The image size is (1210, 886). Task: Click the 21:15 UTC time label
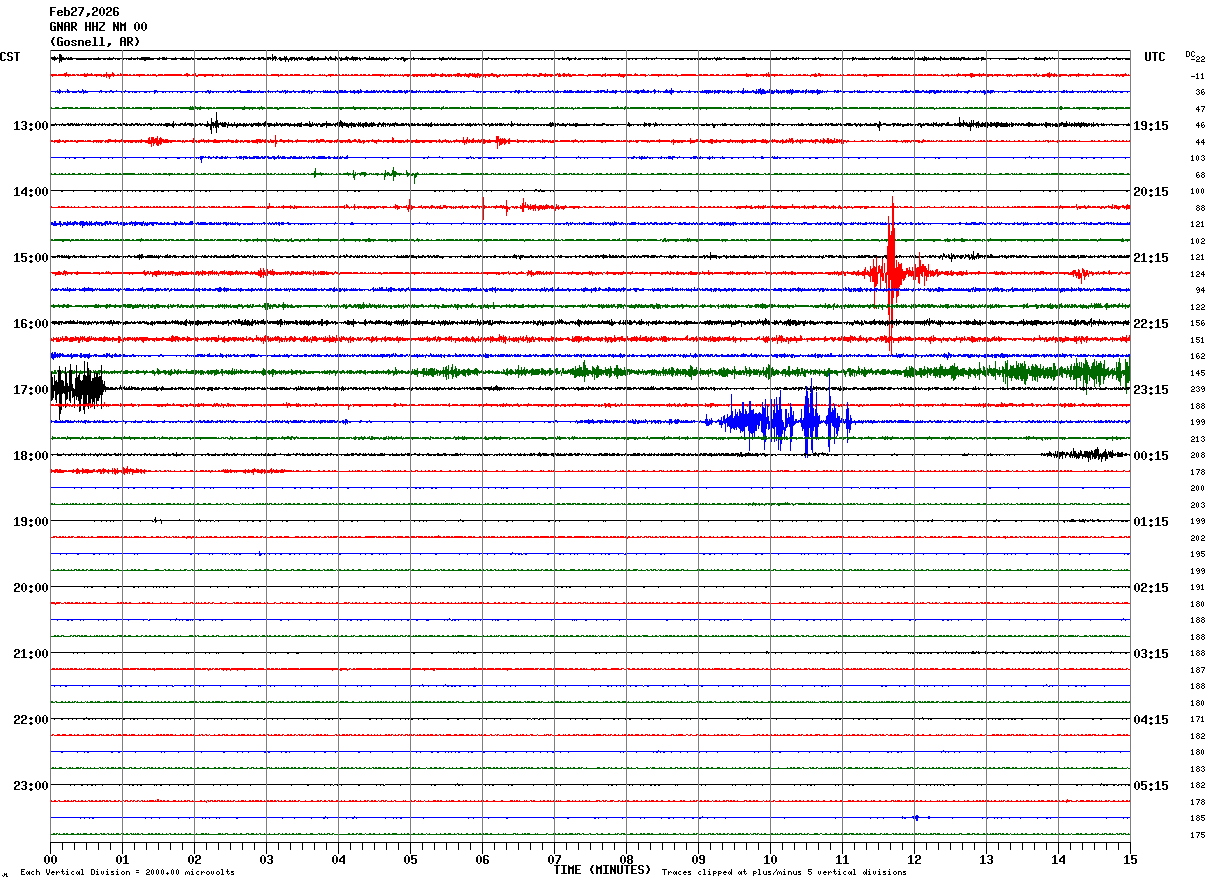tap(1151, 258)
